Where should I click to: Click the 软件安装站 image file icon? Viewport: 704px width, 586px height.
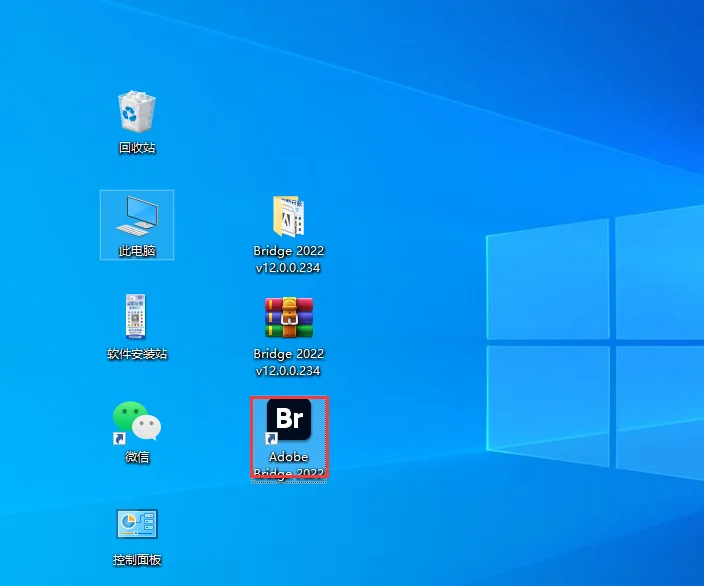pyautogui.click(x=136, y=317)
